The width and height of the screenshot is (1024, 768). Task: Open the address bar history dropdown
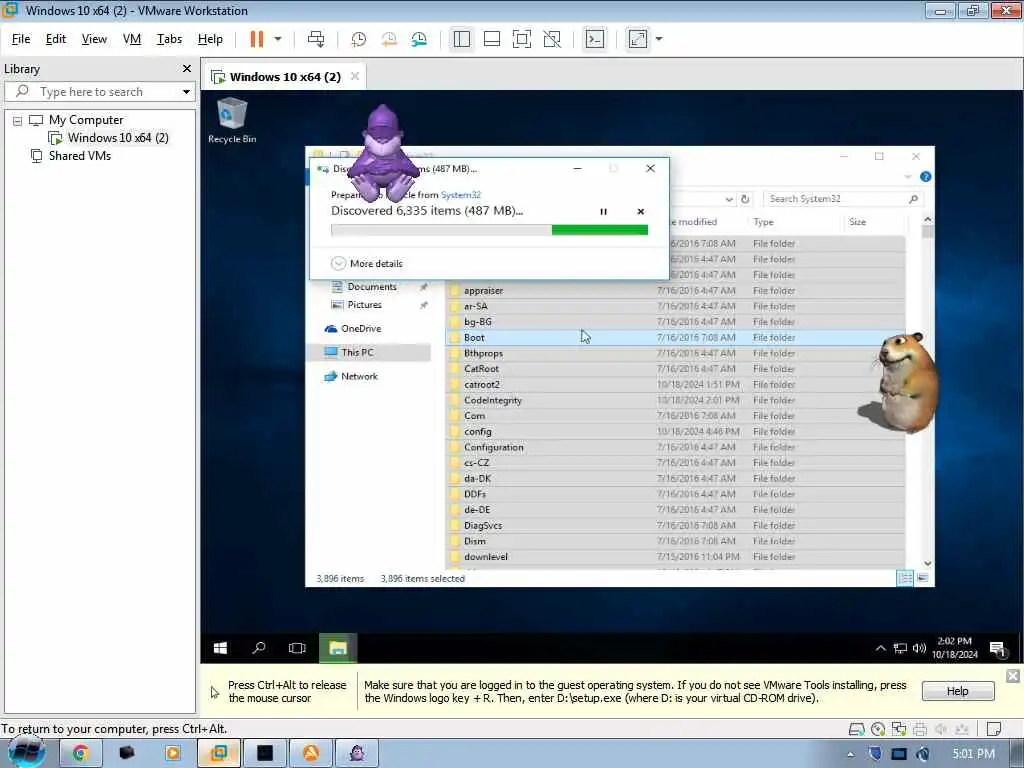click(729, 199)
